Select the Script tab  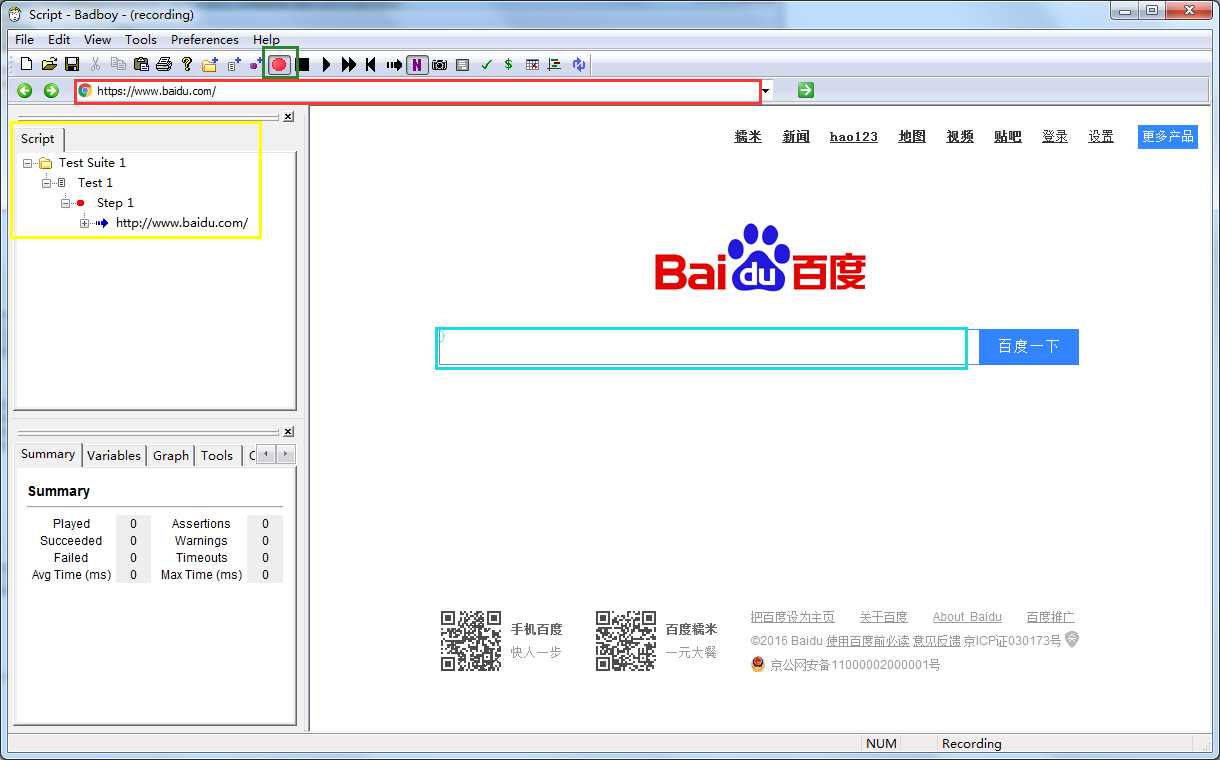tap(38, 138)
